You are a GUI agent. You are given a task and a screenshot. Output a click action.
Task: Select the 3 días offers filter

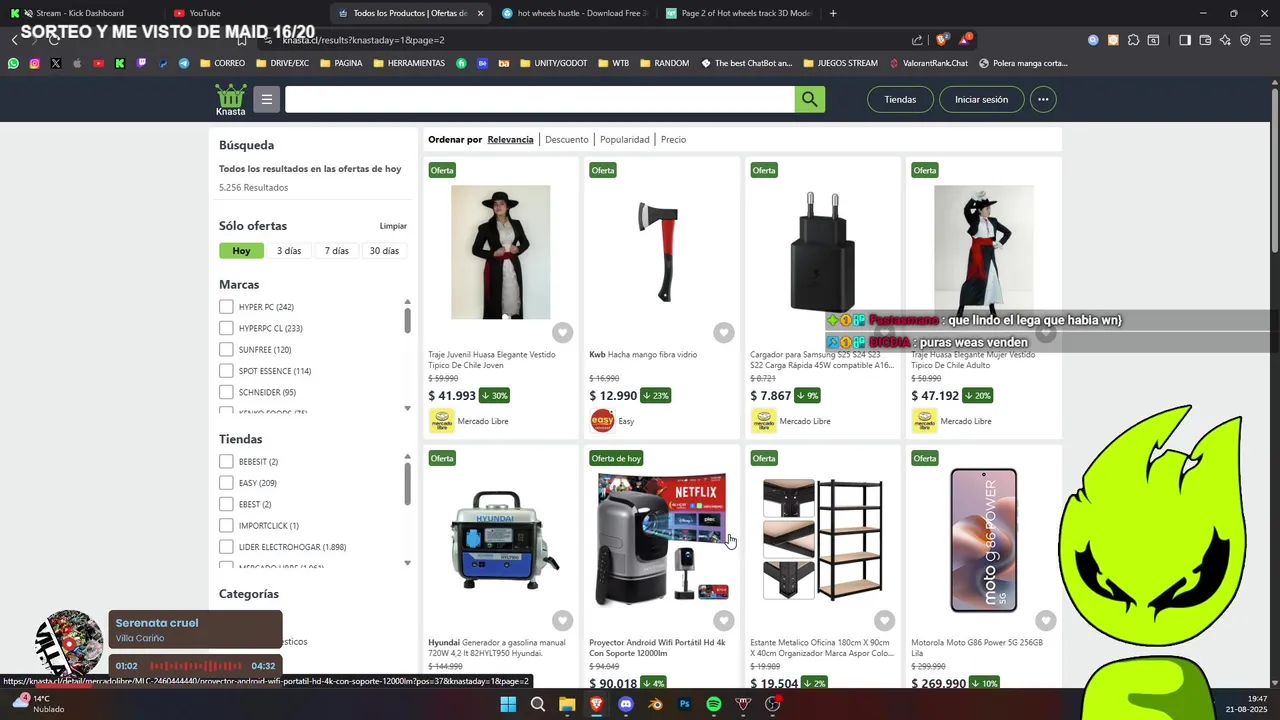click(x=289, y=251)
